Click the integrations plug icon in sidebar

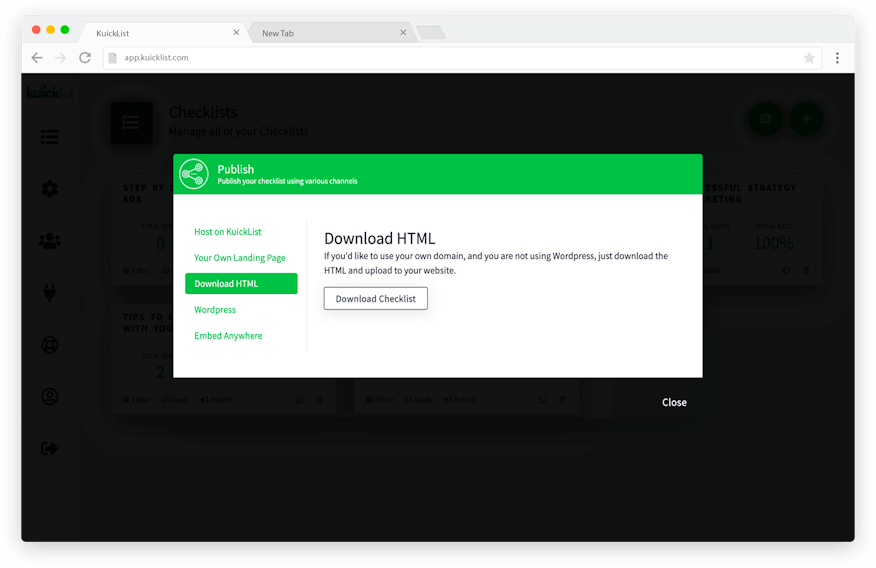(49, 293)
